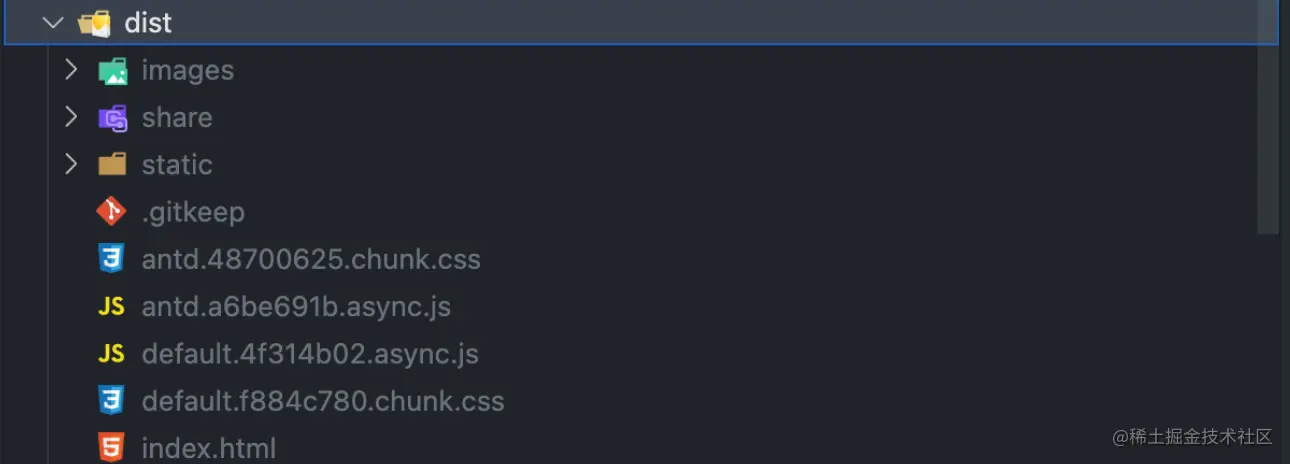Image resolution: width=1290 pixels, height=464 pixels.
Task: Open default.4f314b02.async.js file
Action: [310, 354]
